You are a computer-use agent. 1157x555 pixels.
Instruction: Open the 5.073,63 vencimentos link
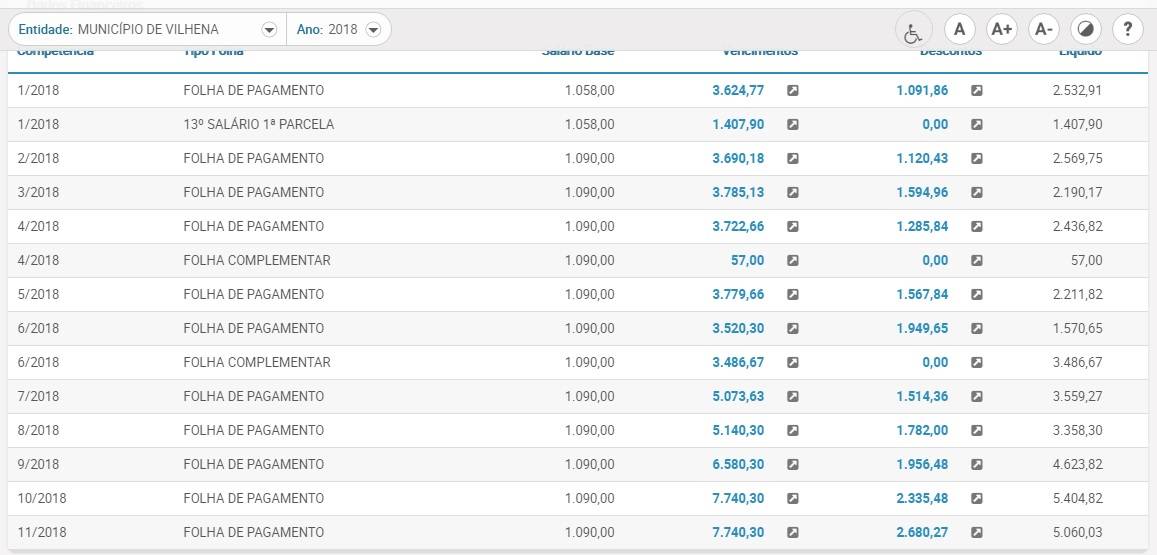(x=738, y=396)
